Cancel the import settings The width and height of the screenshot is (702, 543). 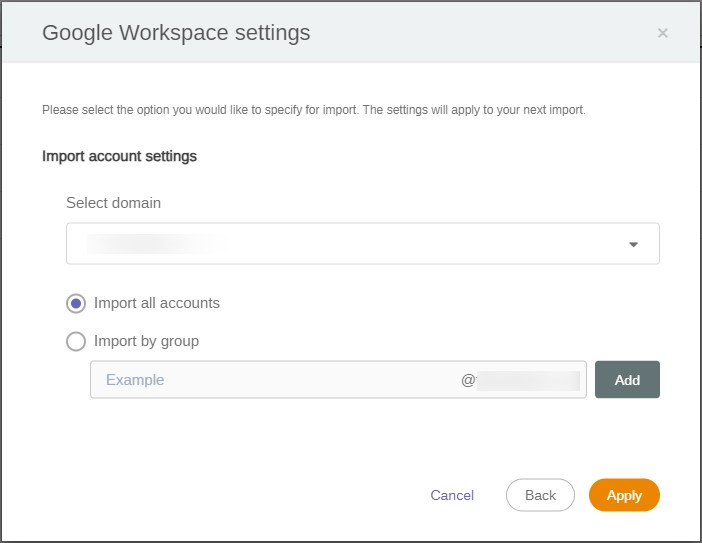452,495
